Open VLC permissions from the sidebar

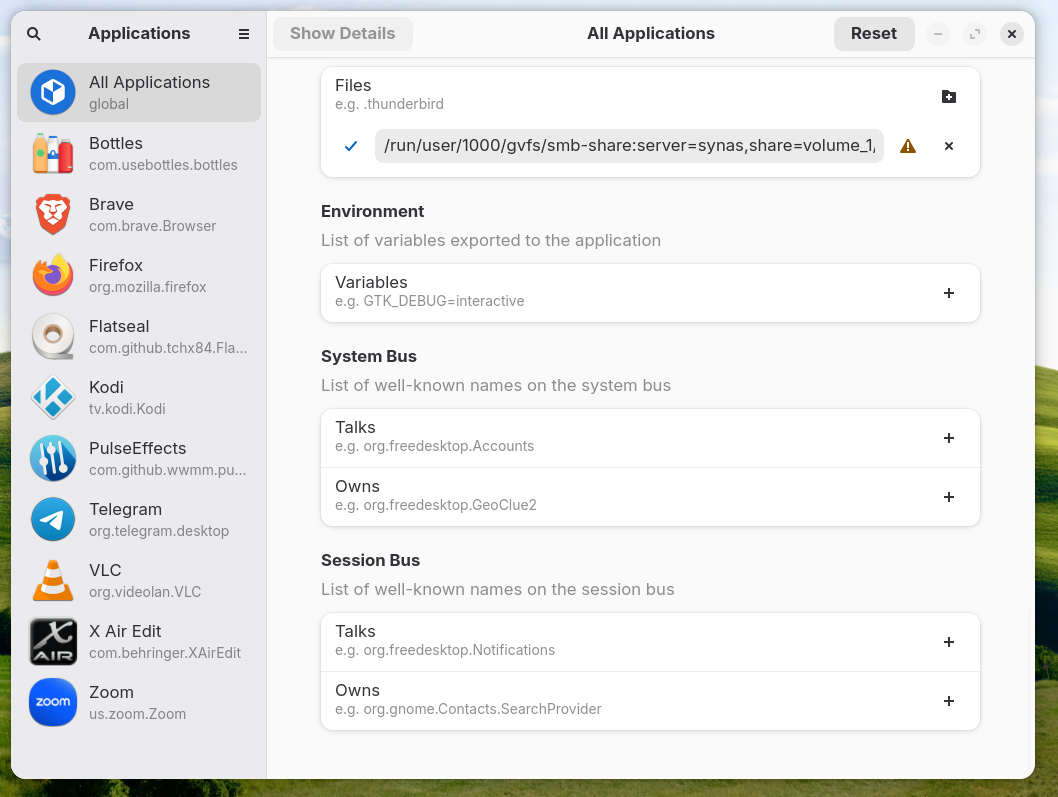[x=139, y=580]
